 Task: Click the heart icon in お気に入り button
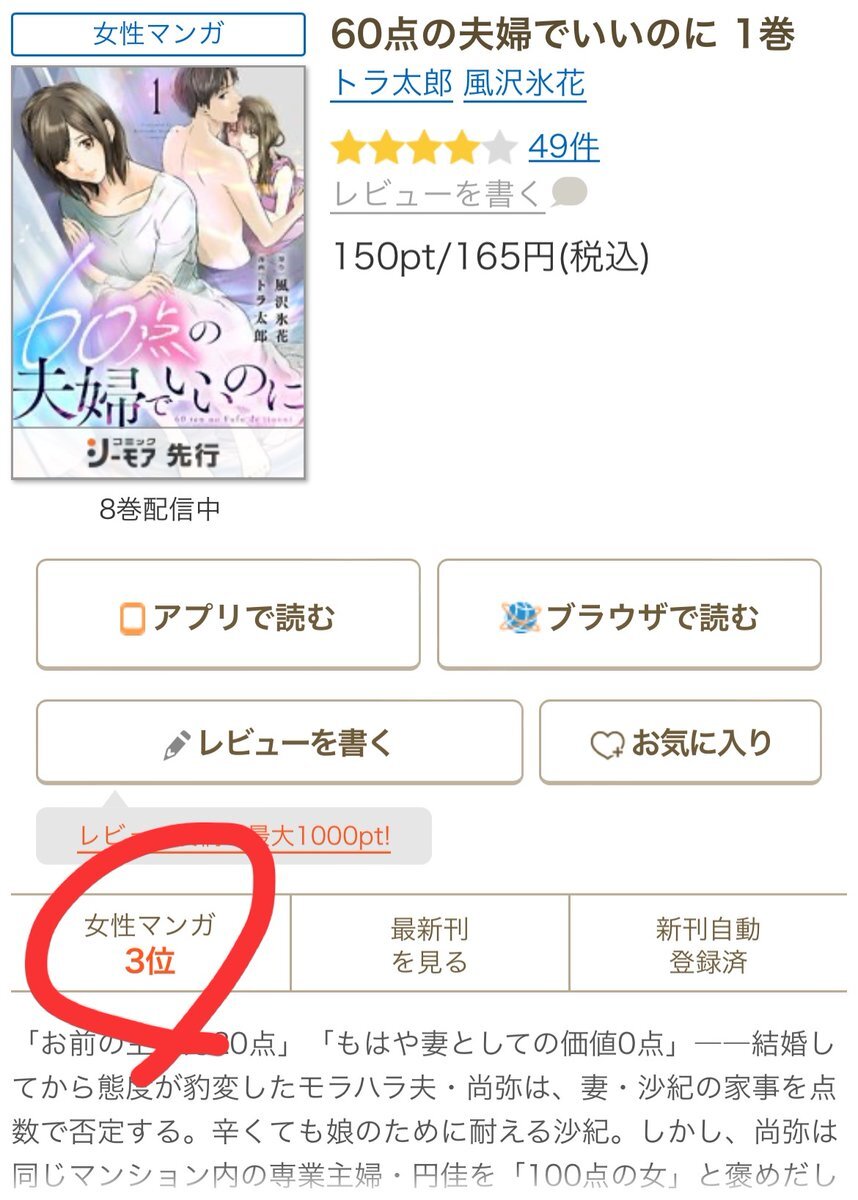pyautogui.click(x=606, y=745)
